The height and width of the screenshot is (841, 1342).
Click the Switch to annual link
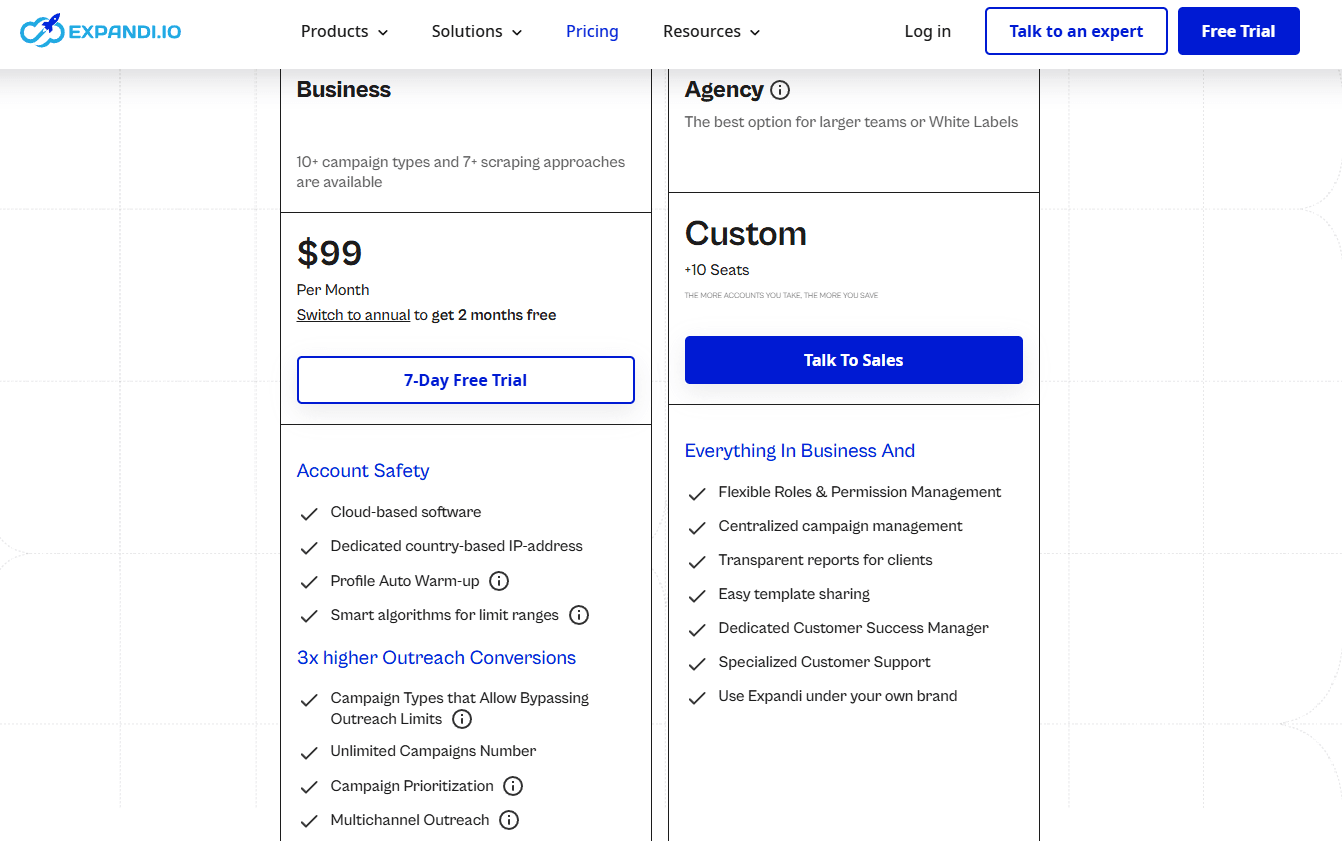[x=353, y=315]
